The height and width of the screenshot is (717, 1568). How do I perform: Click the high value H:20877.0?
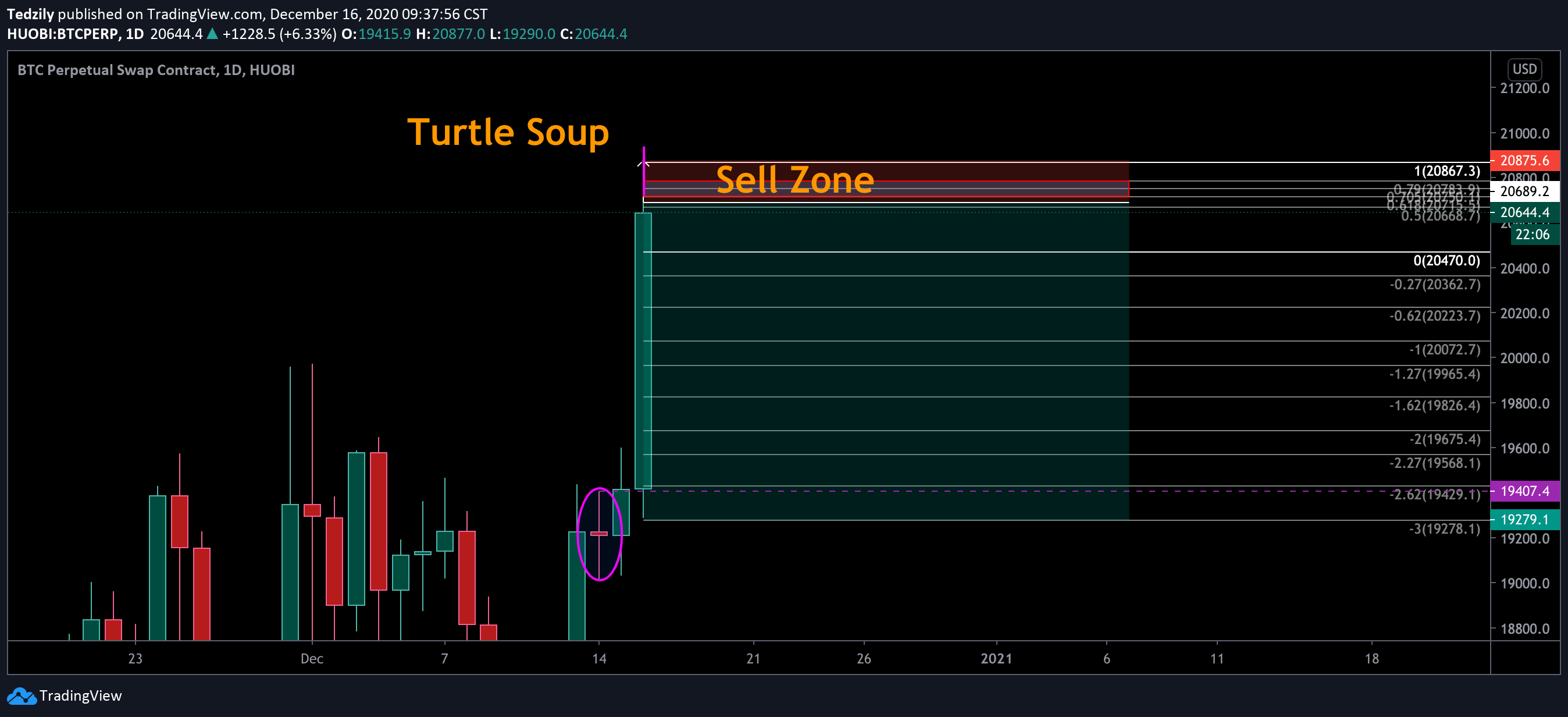pos(450,34)
